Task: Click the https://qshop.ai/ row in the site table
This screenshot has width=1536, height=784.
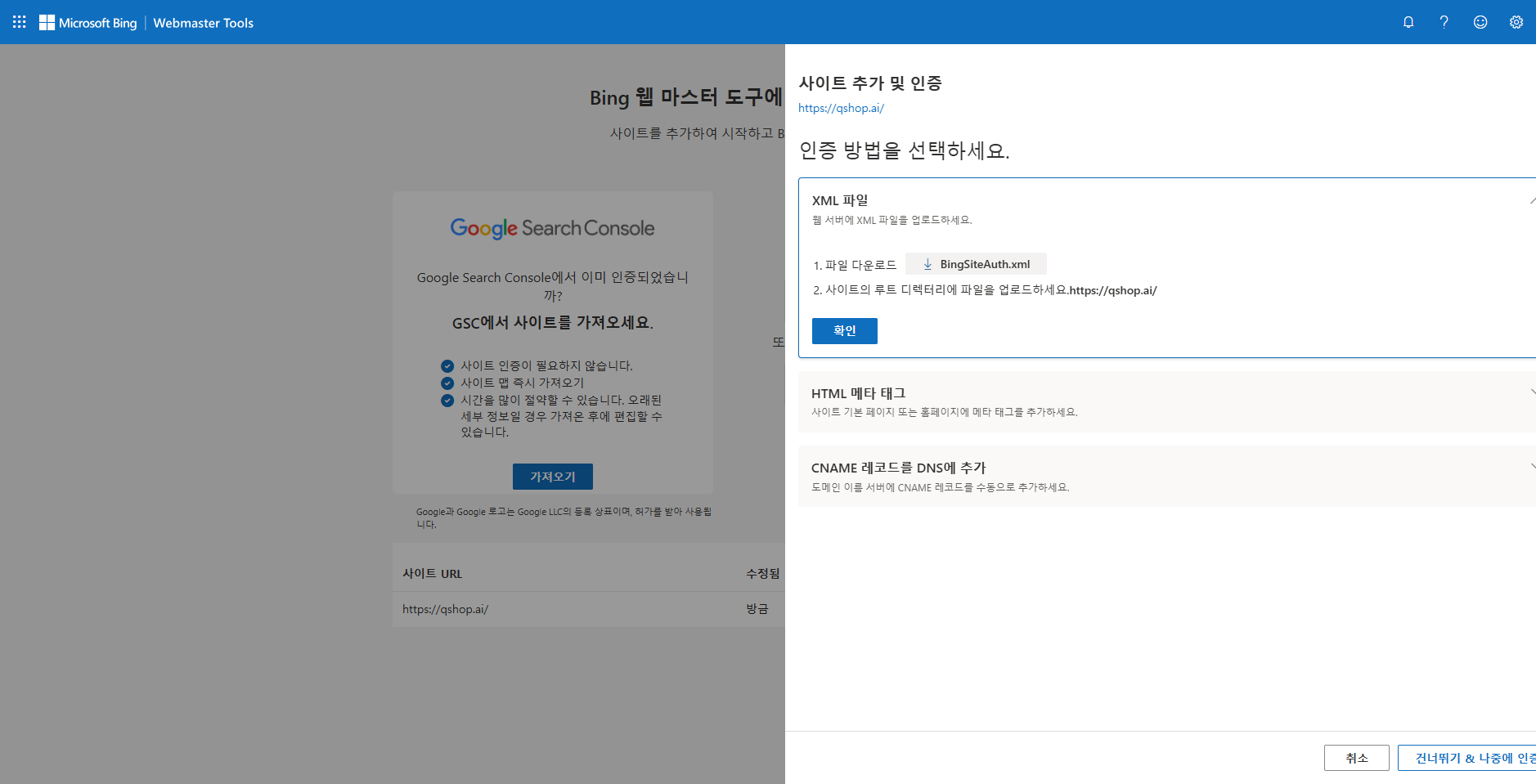Action: [x=445, y=609]
